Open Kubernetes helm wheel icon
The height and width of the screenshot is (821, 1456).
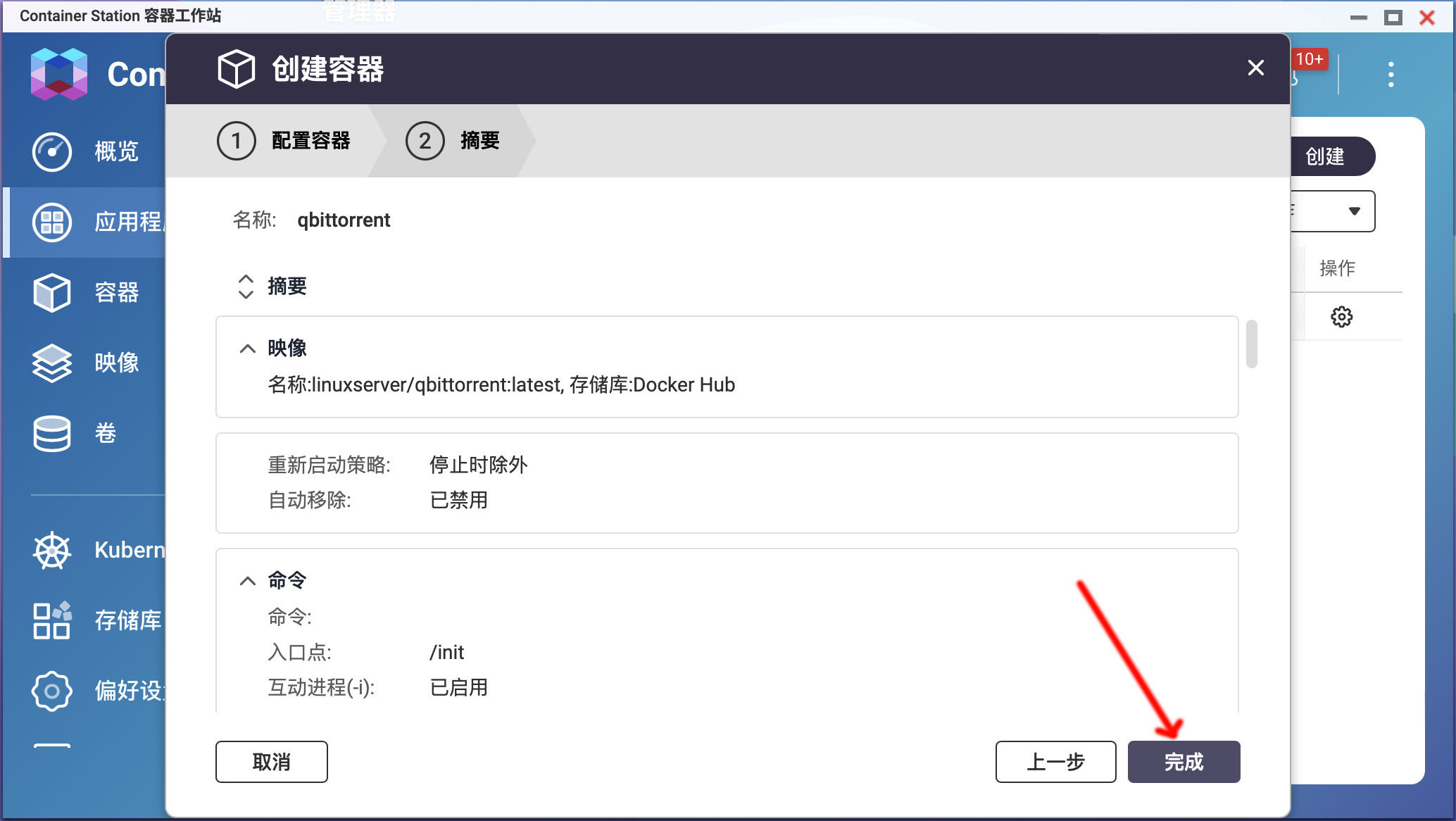[x=51, y=550]
